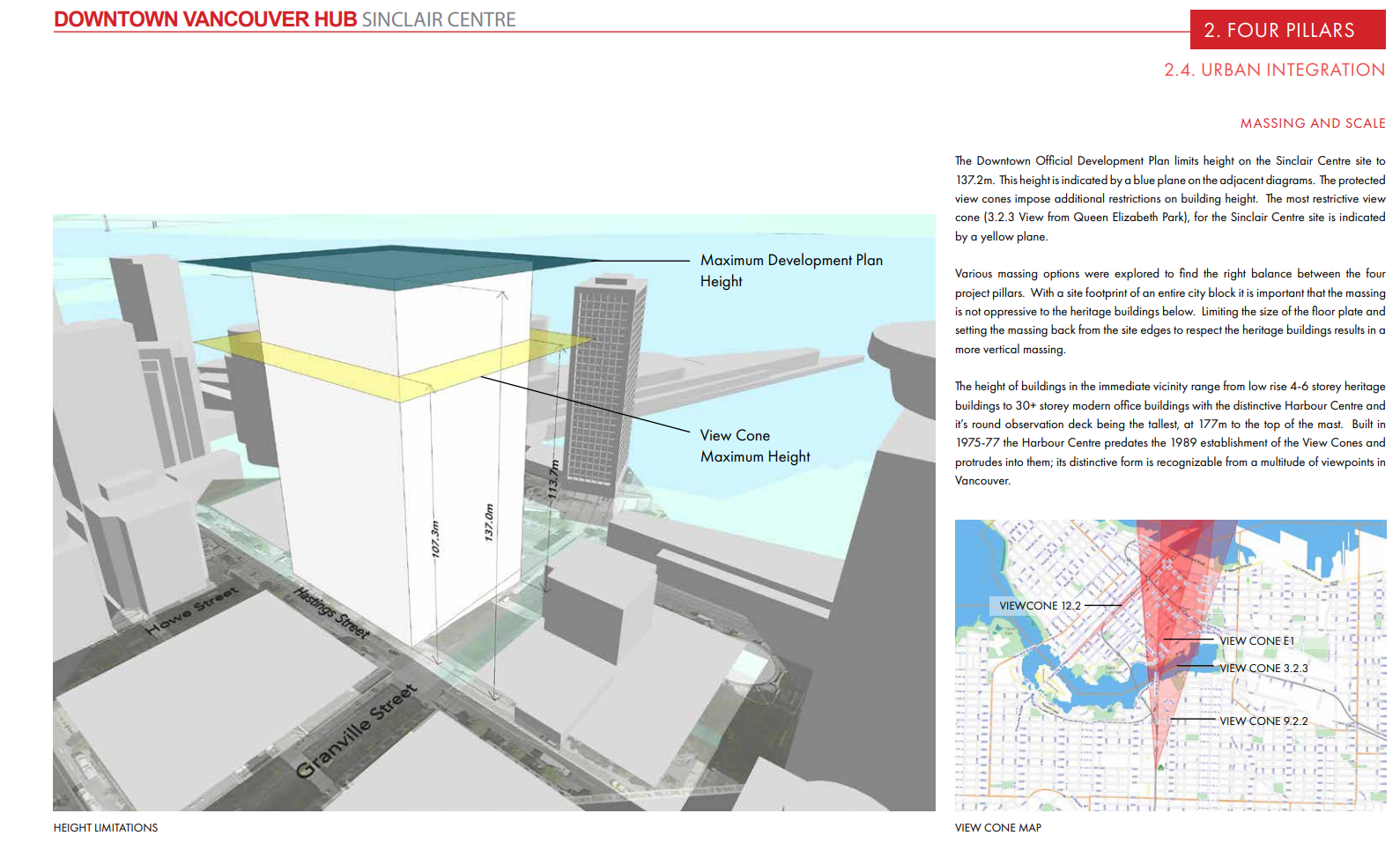1400x843 pixels.
Task: Click the VIEW CONE 9.2.2 map label
Action: tap(1263, 721)
